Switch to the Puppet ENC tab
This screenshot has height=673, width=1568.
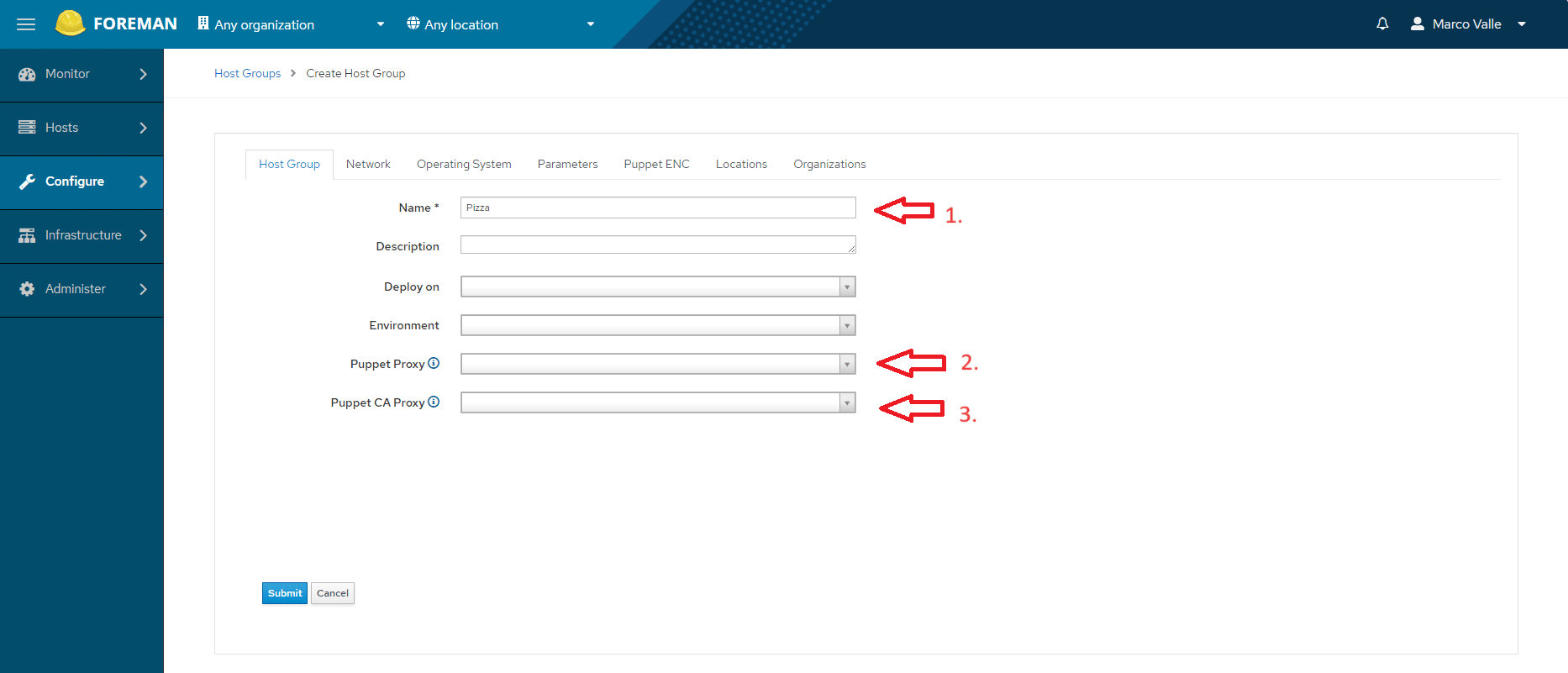point(656,164)
